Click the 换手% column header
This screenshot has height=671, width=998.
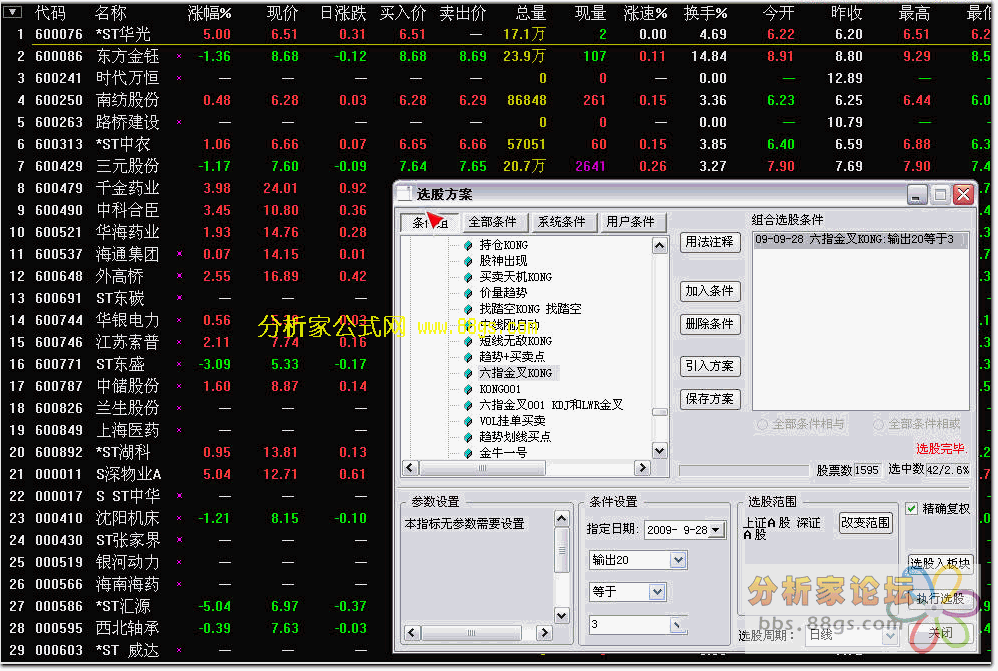point(705,13)
